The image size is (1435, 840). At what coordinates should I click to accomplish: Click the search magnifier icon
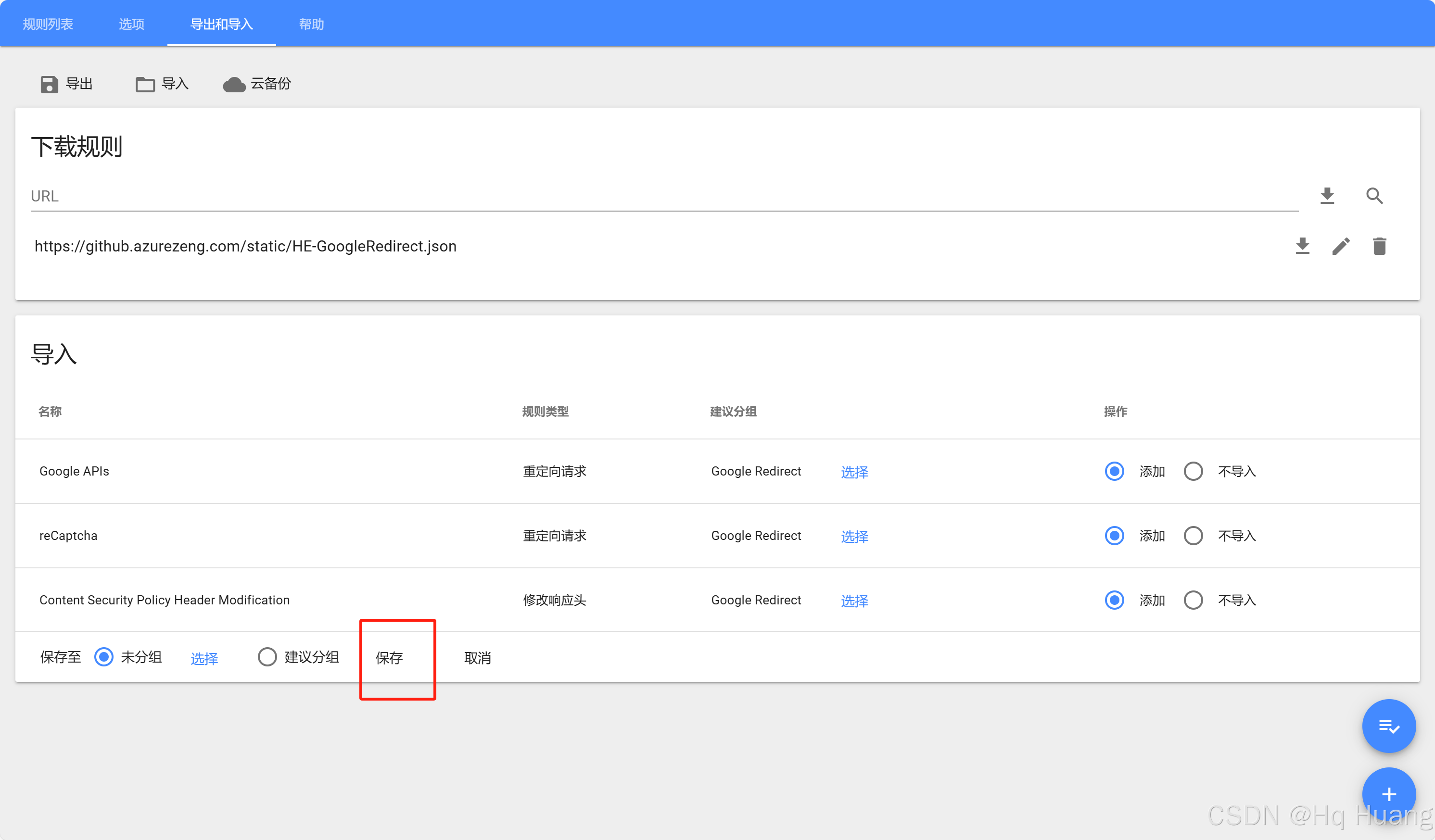[1374, 196]
